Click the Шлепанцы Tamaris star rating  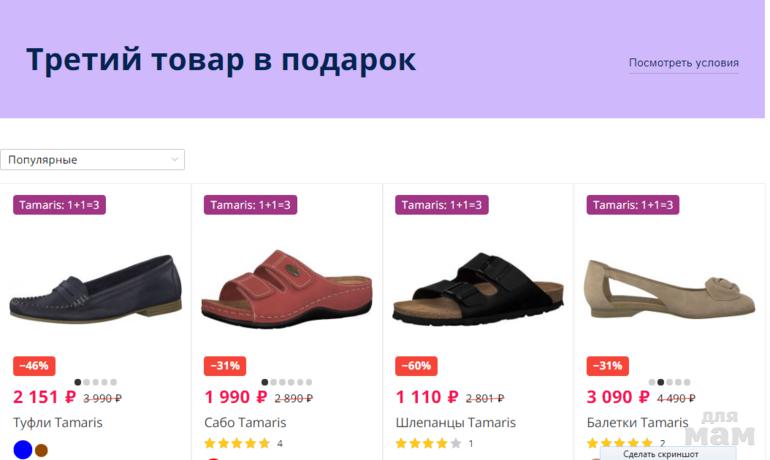click(x=428, y=443)
